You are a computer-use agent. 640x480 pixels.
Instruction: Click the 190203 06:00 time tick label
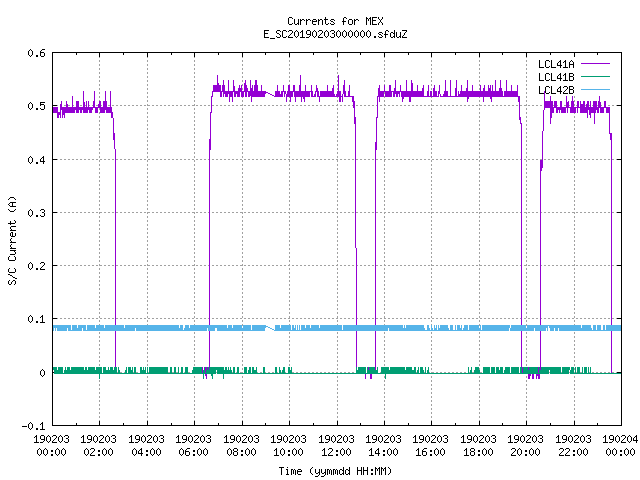[x=193, y=446]
